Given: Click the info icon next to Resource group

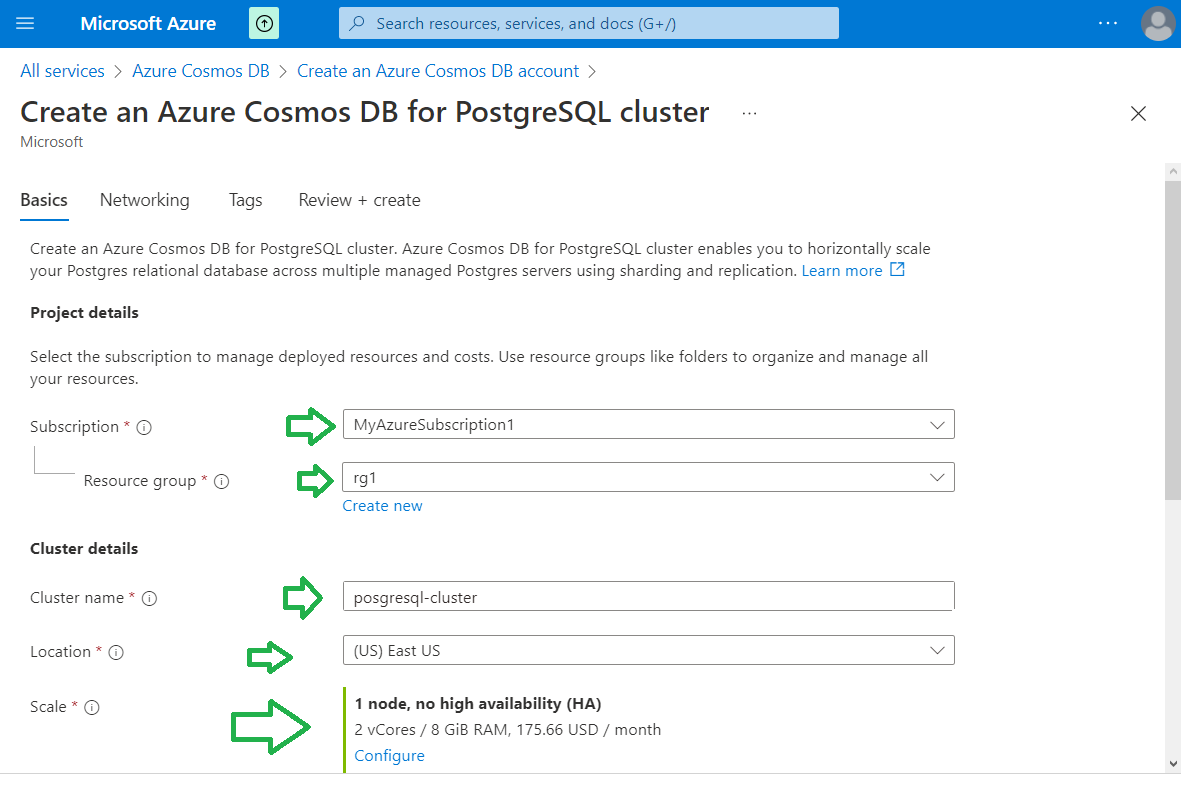Looking at the screenshot, I should coord(221,481).
